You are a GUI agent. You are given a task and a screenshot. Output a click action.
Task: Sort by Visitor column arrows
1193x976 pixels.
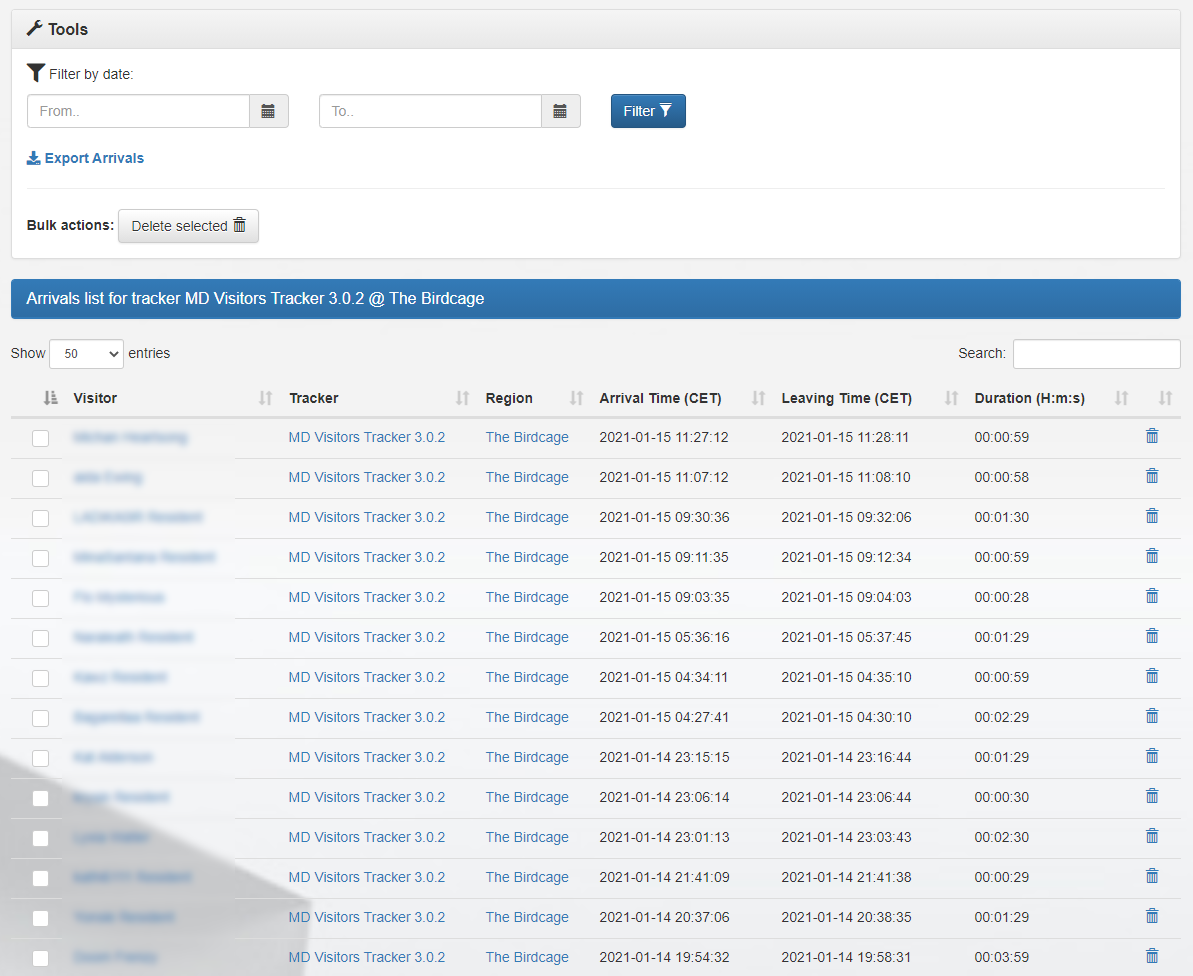pos(265,398)
